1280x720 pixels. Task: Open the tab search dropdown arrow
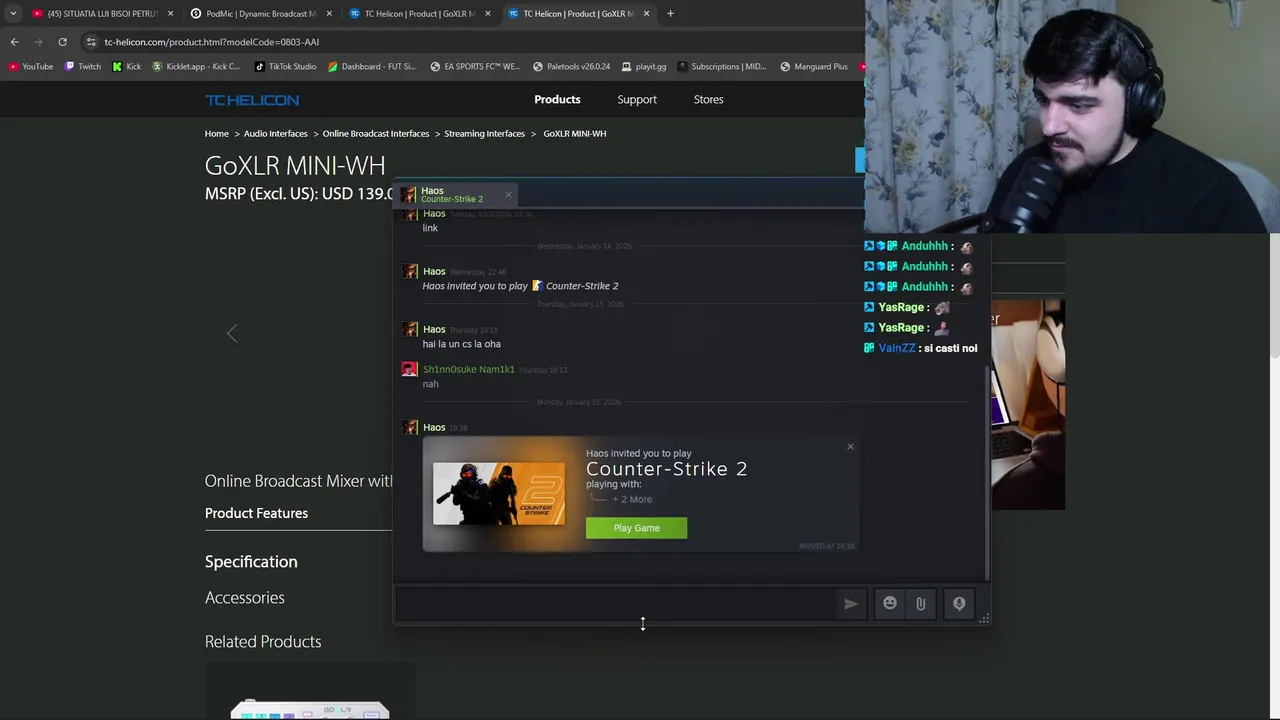tap(13, 14)
